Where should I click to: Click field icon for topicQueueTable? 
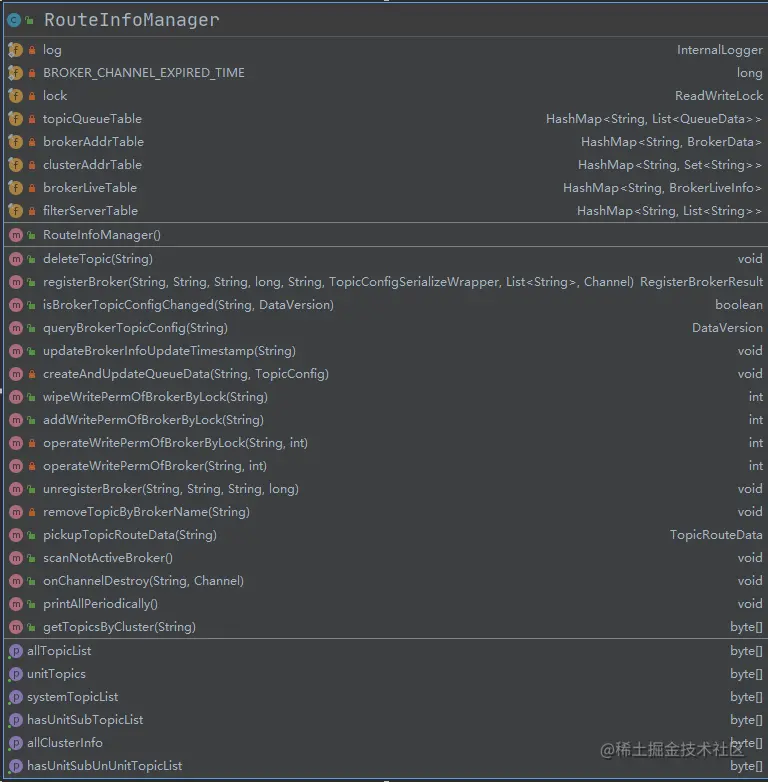click(x=15, y=119)
